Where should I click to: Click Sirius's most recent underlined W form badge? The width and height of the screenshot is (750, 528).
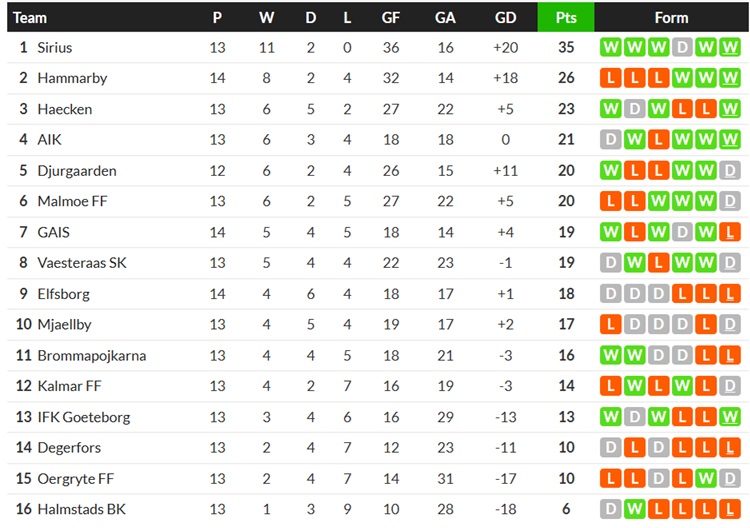click(729, 47)
